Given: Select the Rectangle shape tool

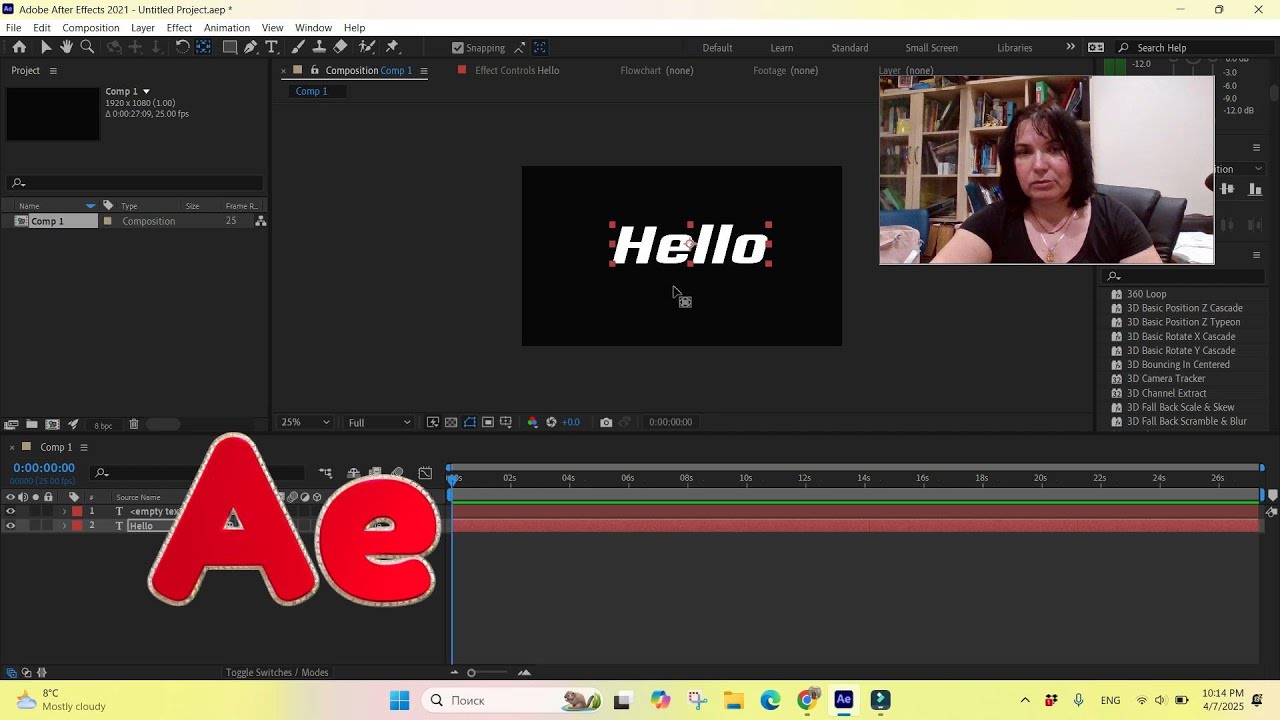Looking at the screenshot, I should (x=230, y=47).
